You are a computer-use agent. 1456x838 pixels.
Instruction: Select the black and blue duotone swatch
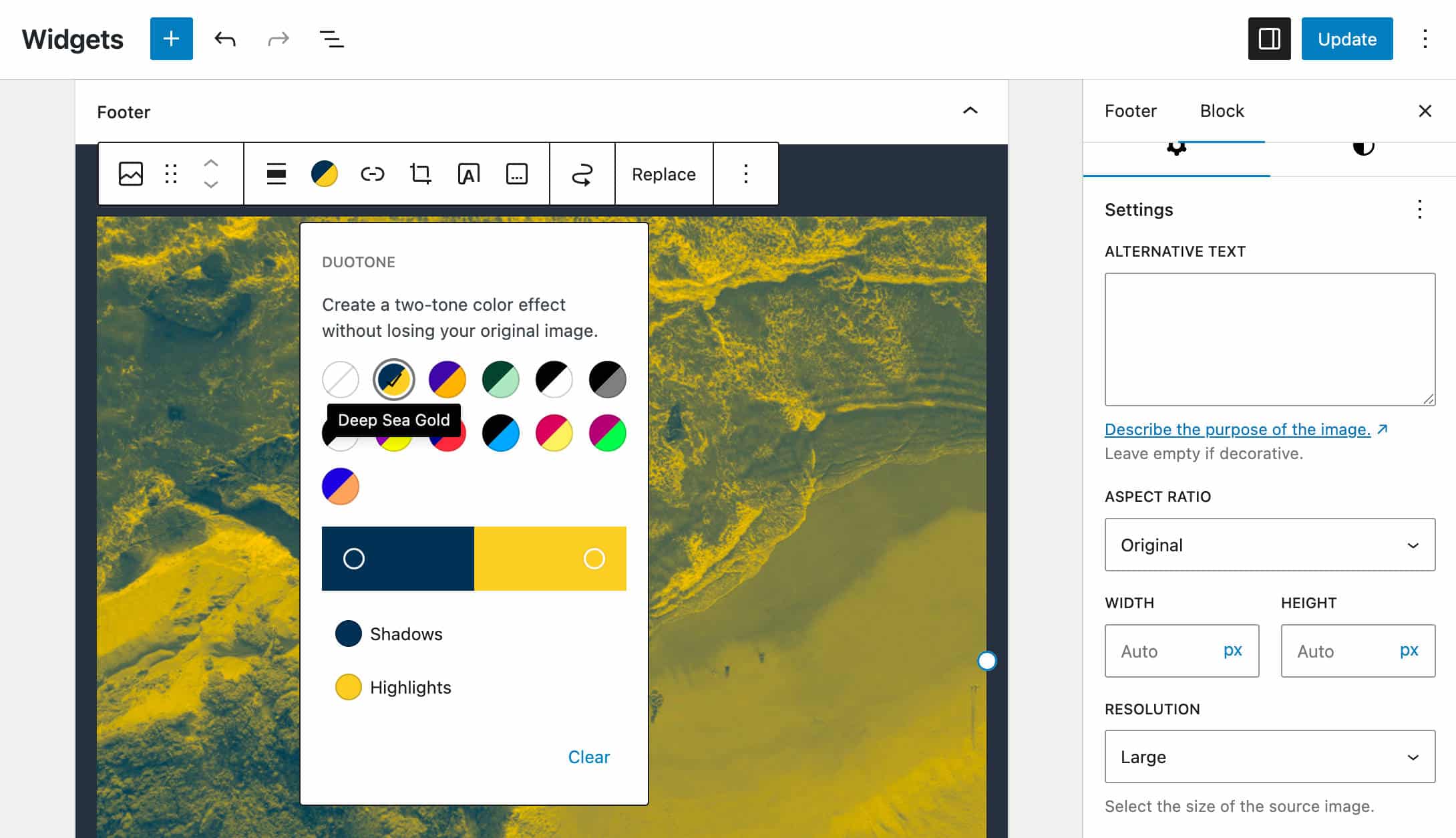pos(501,433)
